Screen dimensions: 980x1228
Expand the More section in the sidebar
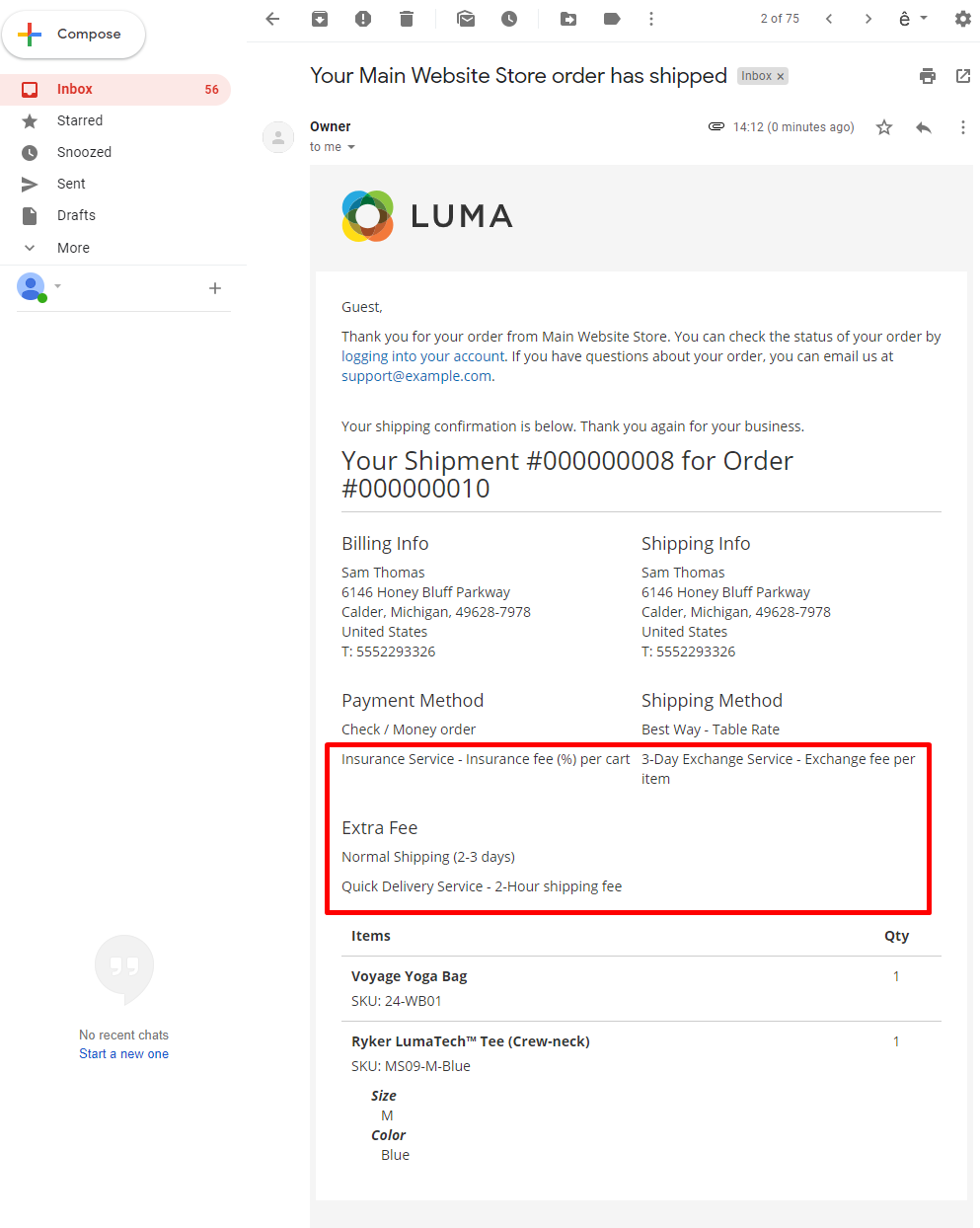click(x=73, y=248)
